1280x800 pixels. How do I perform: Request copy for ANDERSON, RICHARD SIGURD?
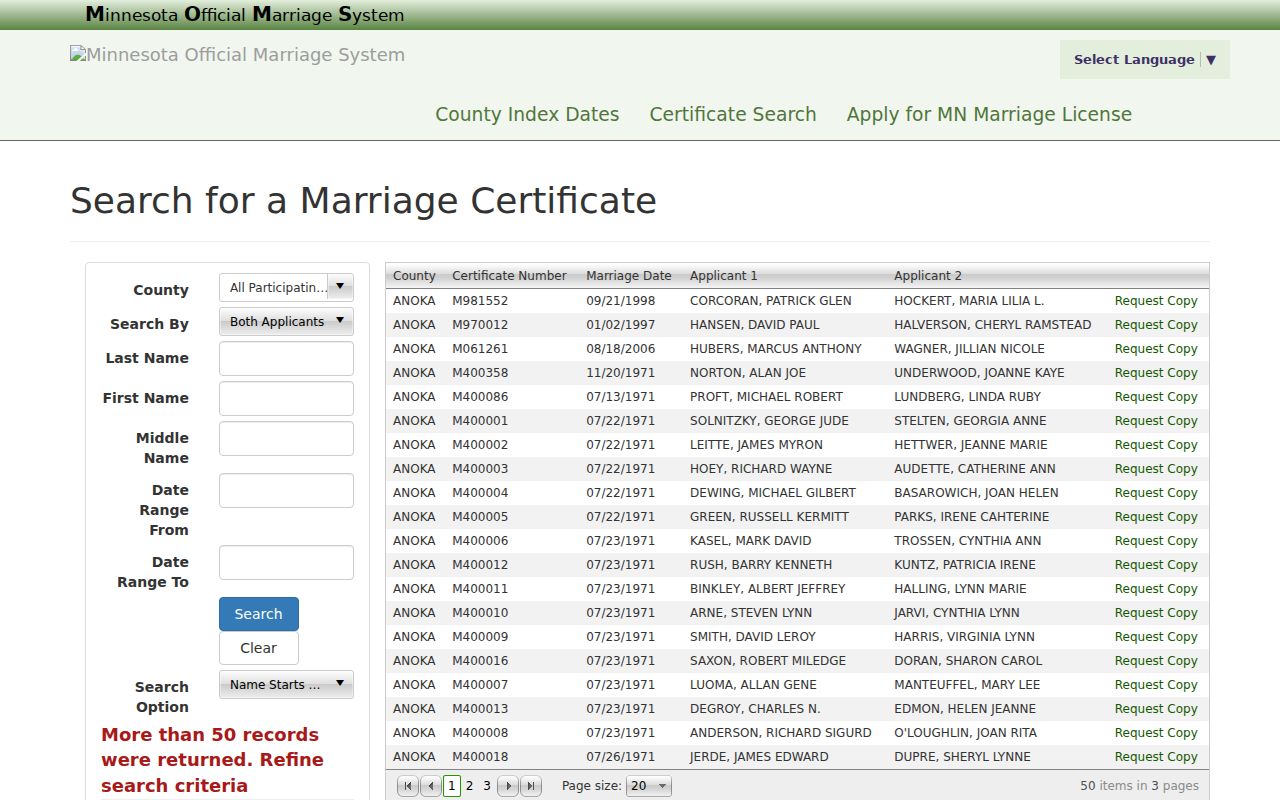pos(1156,733)
